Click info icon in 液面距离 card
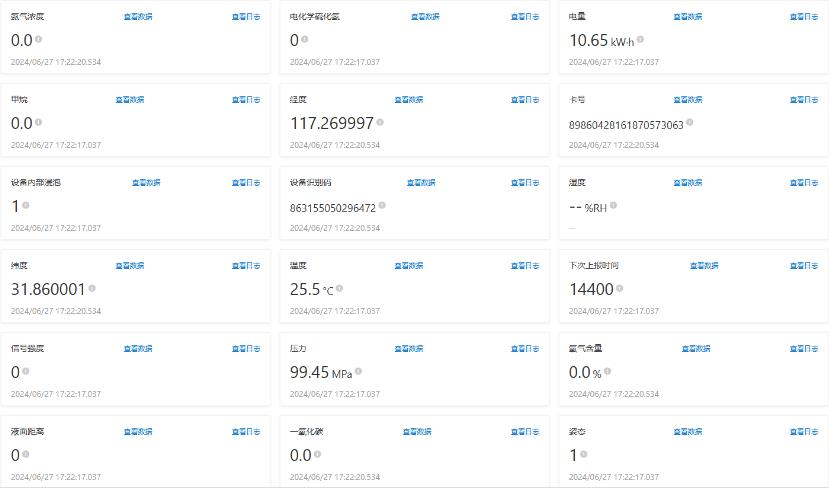This screenshot has height=488, width=829. (x=25, y=454)
